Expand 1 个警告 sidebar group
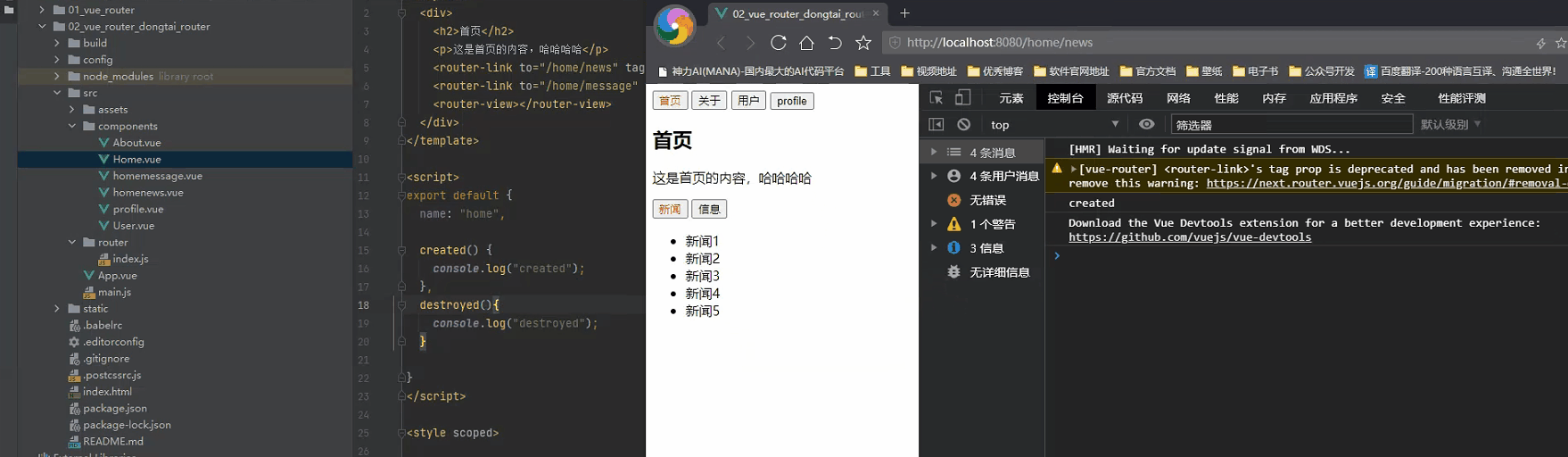Screen dimensions: 1568x457 [934, 224]
